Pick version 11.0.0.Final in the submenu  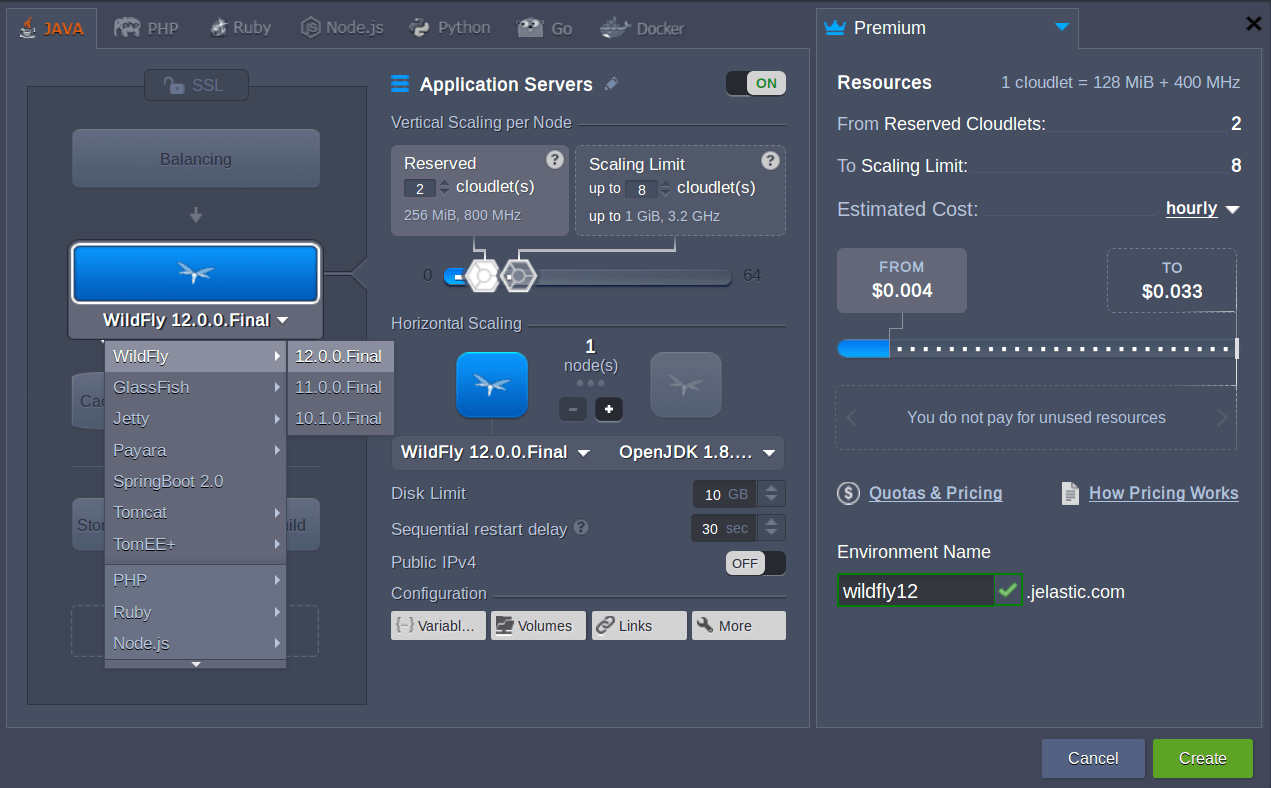tap(340, 387)
